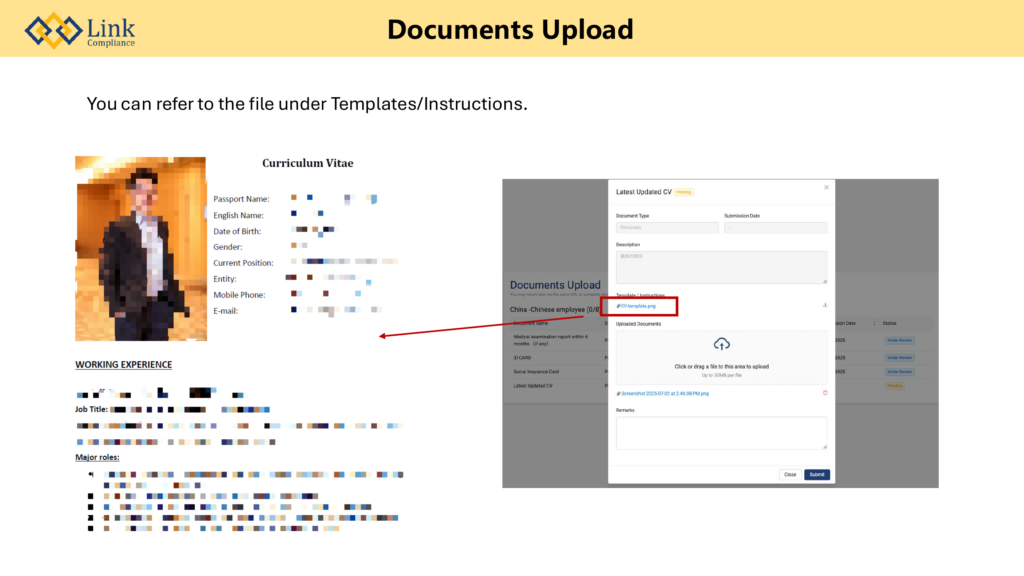Open the uploaded Screenshot 2025-07-02 file link
This screenshot has width=1024, height=576.
pyautogui.click(x=664, y=394)
